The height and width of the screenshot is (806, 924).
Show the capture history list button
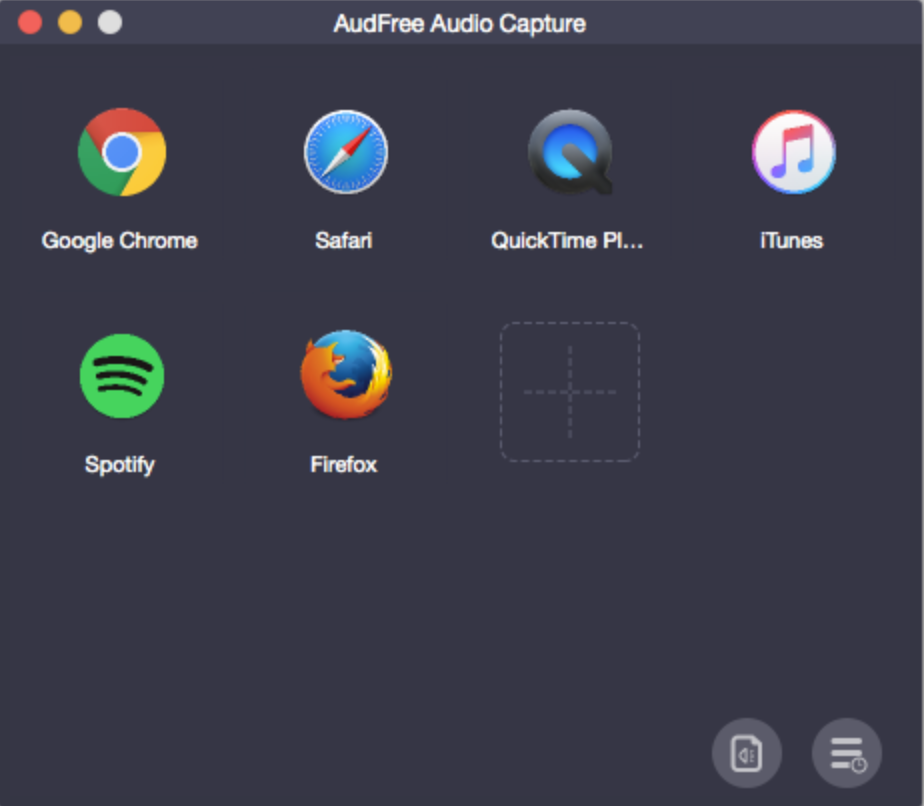tap(847, 753)
